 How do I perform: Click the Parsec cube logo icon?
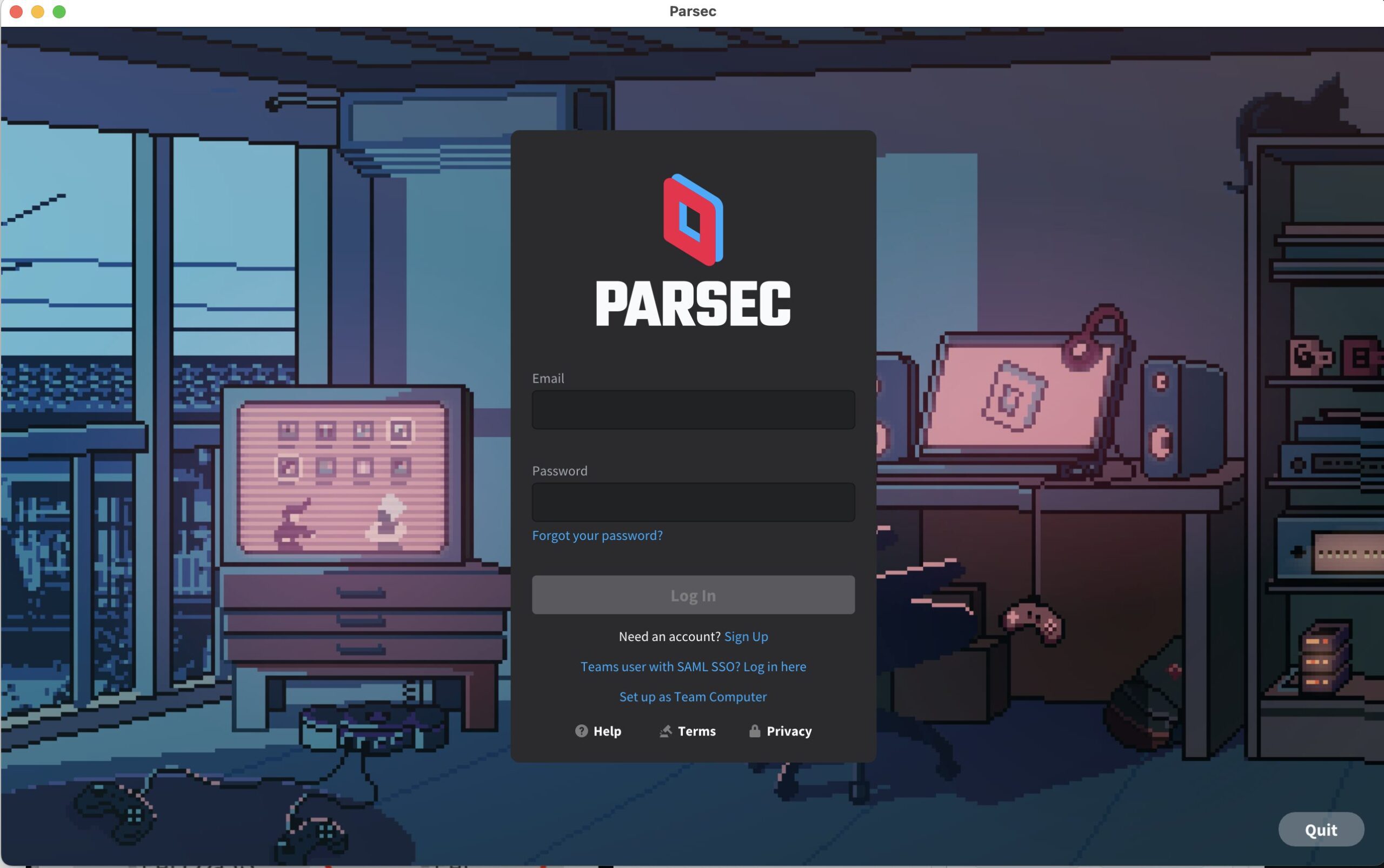(x=693, y=220)
